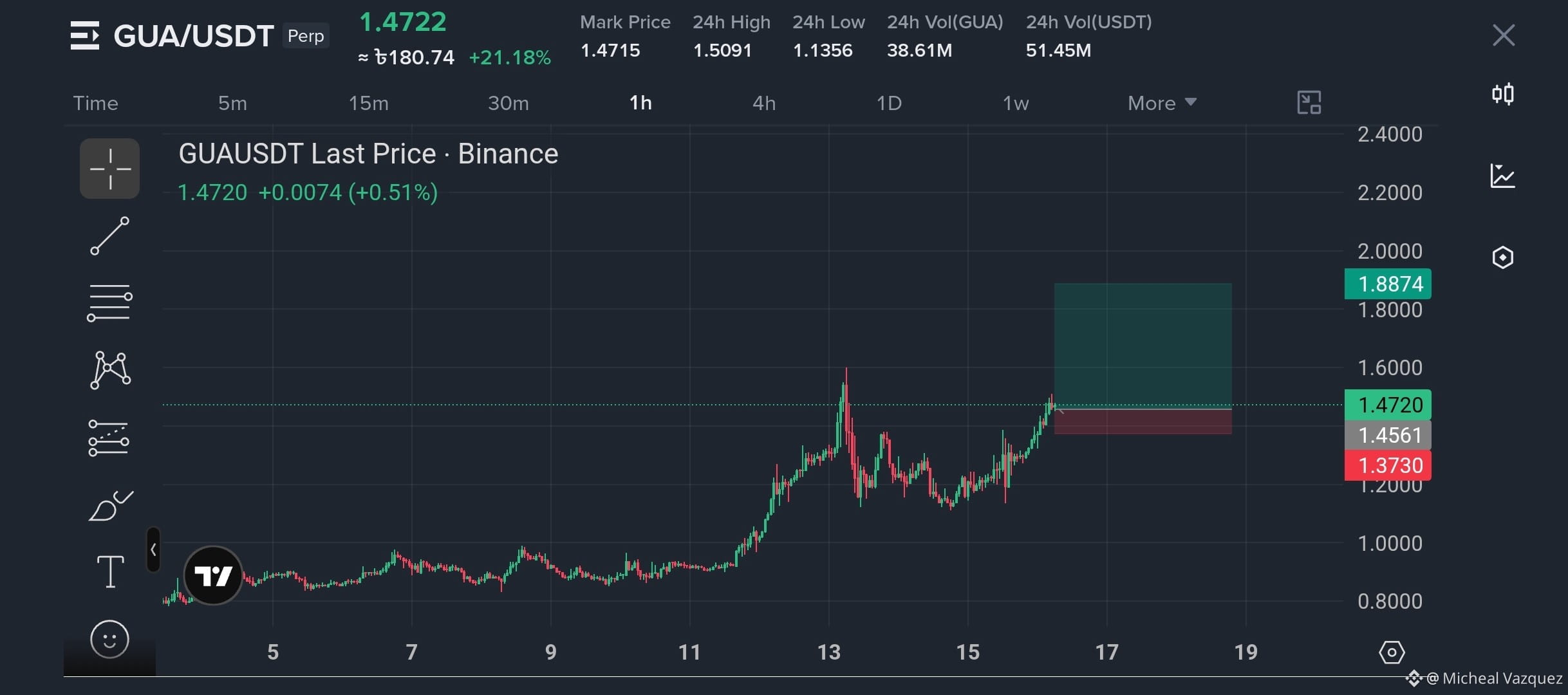Click the 1.4720 +0.0074 (+0.51%) legend

coord(308,192)
